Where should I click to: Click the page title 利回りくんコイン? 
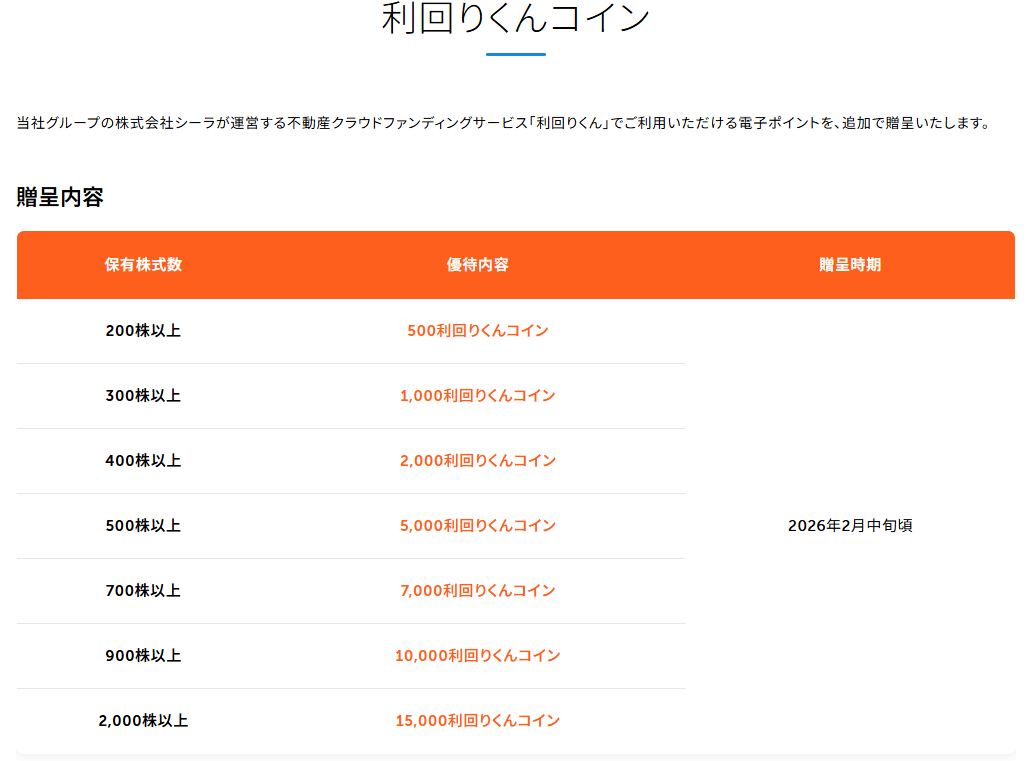pyautogui.click(x=515, y=17)
